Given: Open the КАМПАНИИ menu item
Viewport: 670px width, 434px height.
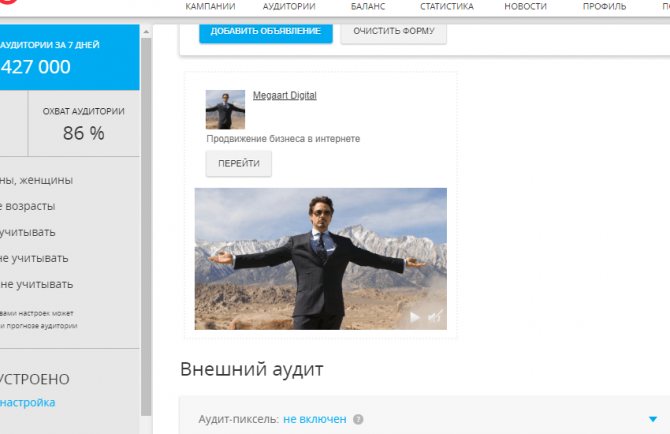Looking at the screenshot, I should (x=210, y=6).
